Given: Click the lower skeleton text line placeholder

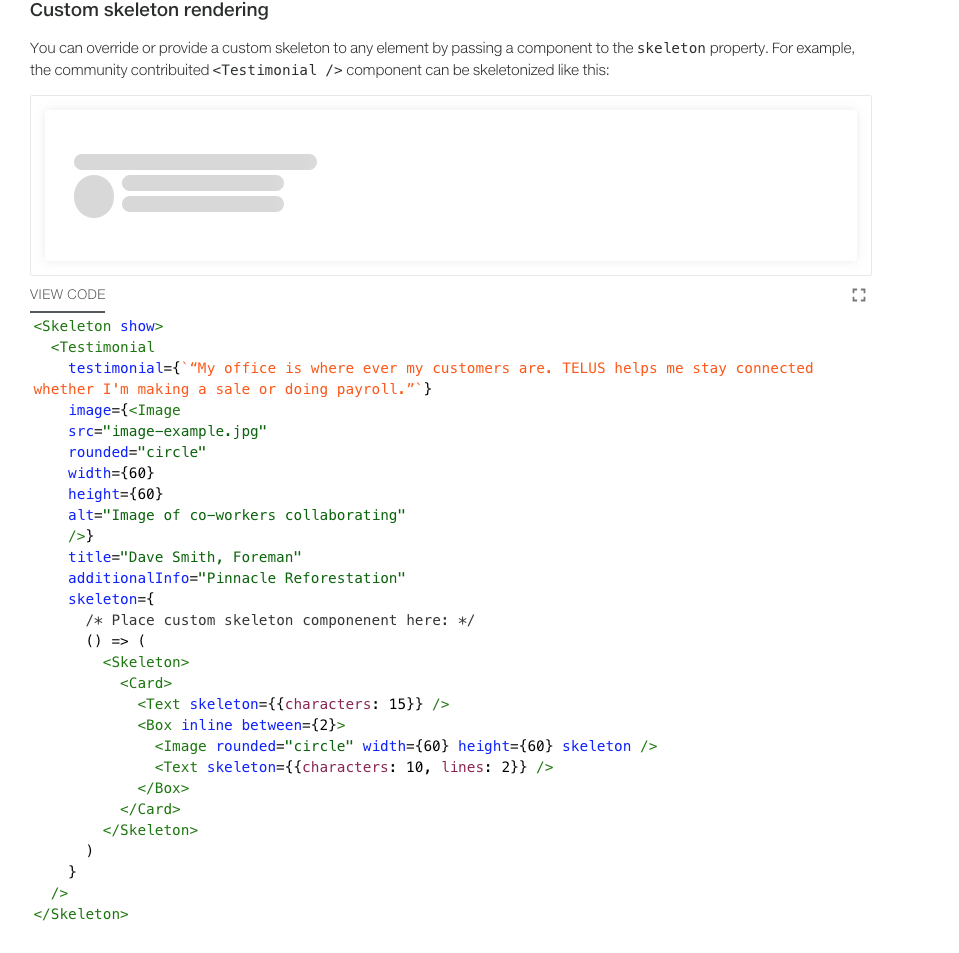Looking at the screenshot, I should [x=201, y=204].
